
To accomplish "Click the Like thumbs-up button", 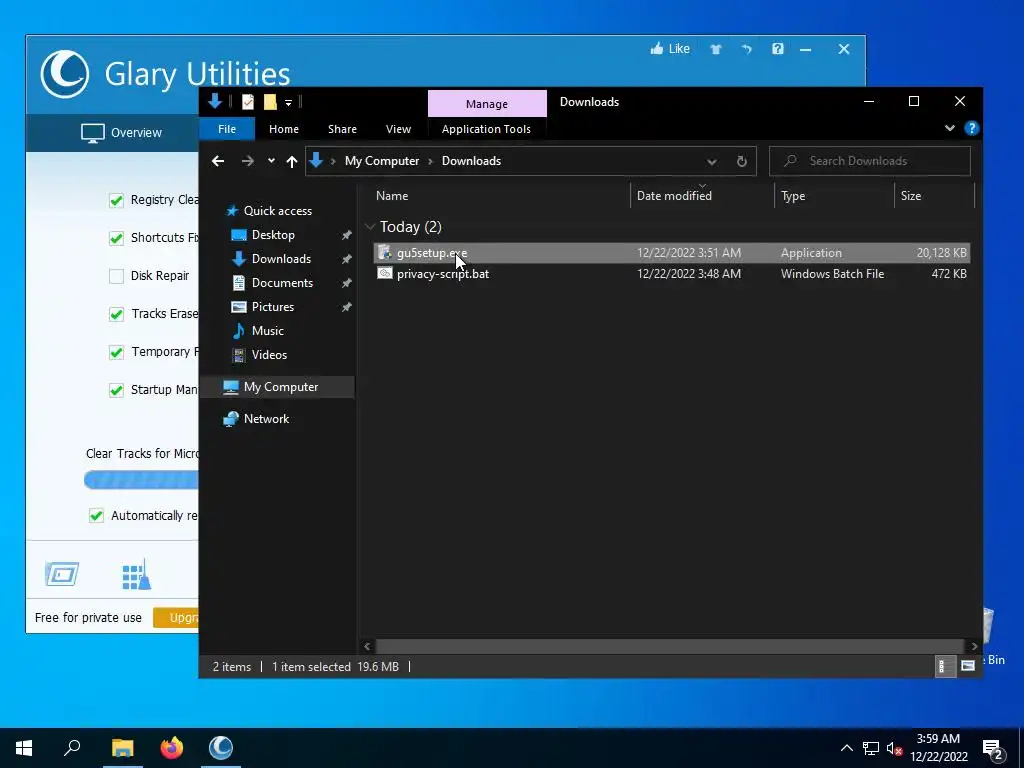I will [x=670, y=48].
